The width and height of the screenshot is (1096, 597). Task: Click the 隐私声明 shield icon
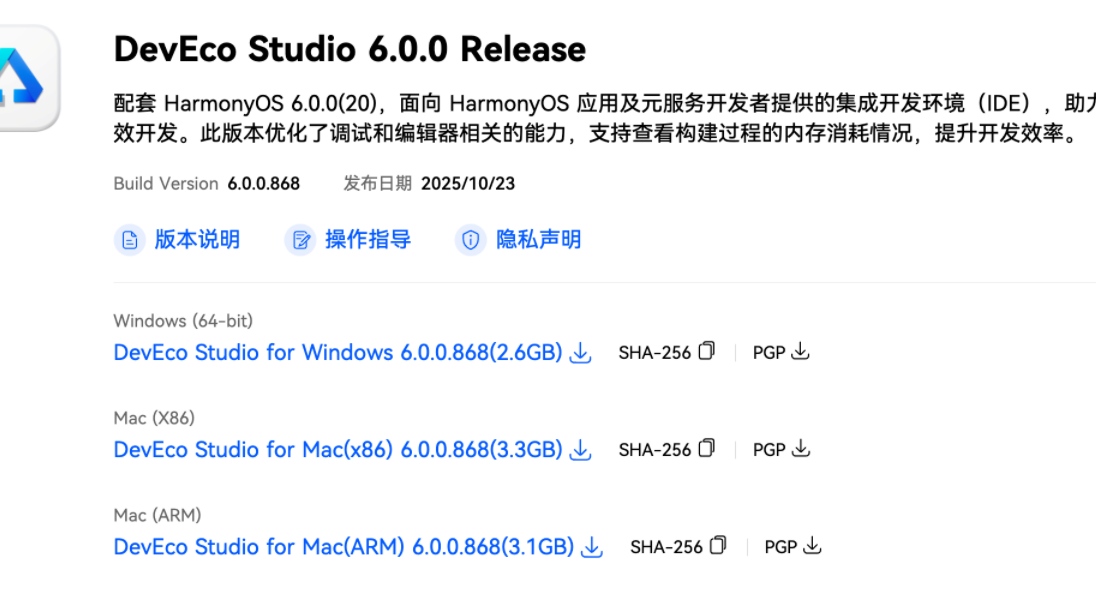[x=471, y=240]
